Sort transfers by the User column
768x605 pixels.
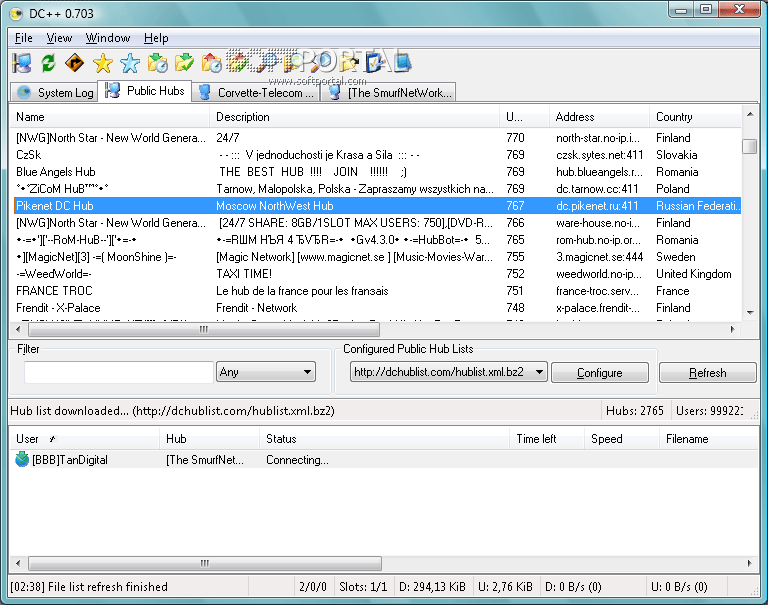(85, 438)
